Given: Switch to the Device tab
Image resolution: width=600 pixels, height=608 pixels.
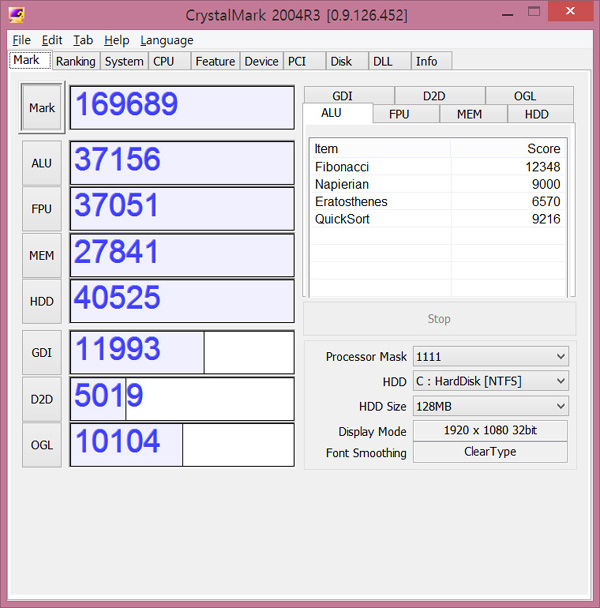Looking at the screenshot, I should point(261,61).
